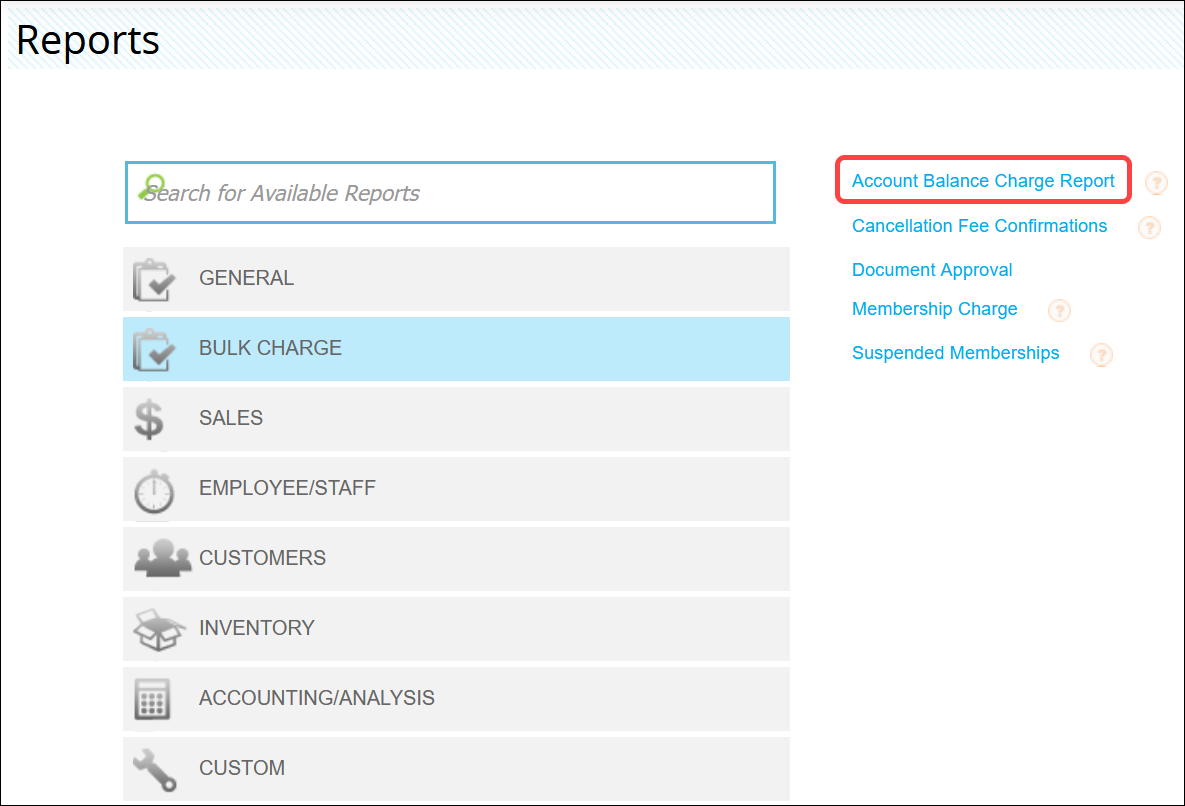Viewport: 1185px width, 806px height.
Task: Open the CUSTOM reports category
Action: pos(456,769)
